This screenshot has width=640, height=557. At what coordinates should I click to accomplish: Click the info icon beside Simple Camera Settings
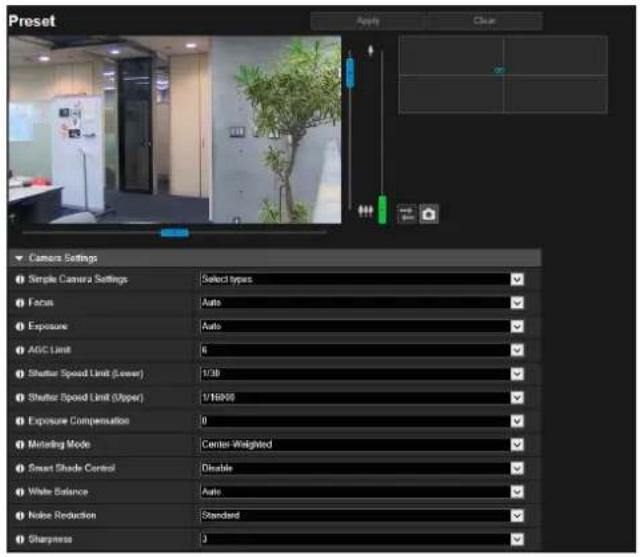[20, 280]
